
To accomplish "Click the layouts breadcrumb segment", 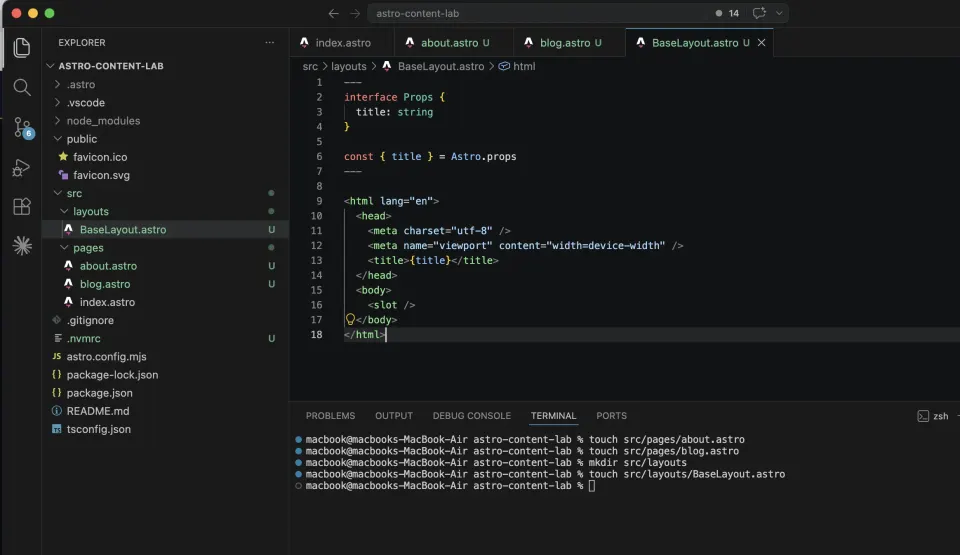I will (x=348, y=66).
